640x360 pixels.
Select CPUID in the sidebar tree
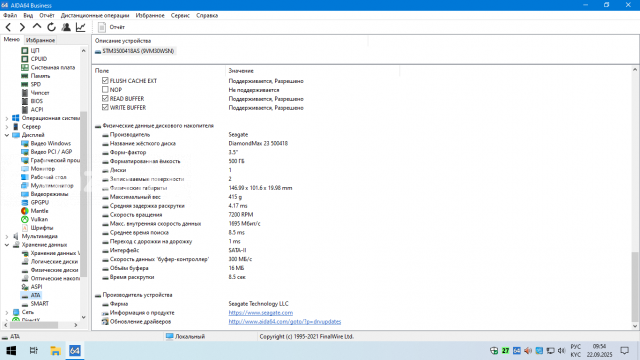point(39,59)
